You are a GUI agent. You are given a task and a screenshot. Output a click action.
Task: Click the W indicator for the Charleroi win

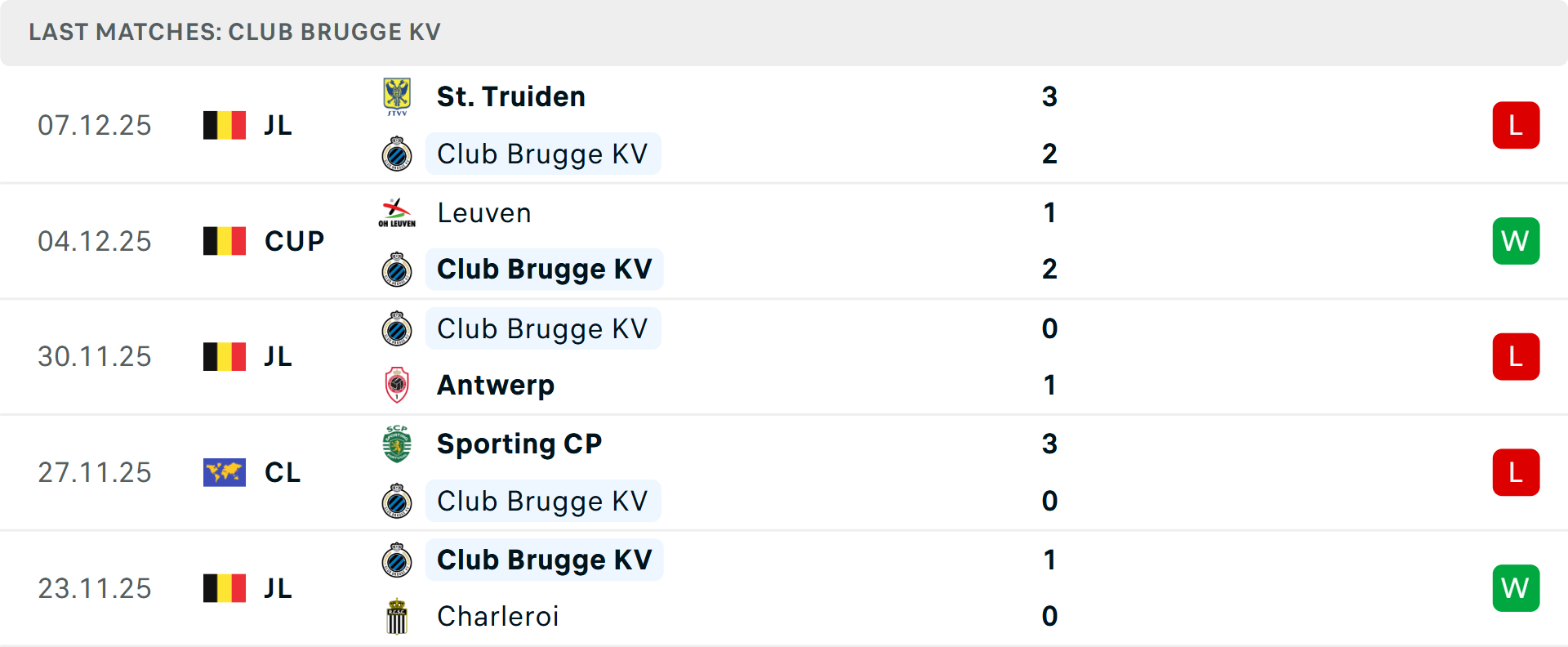click(x=1516, y=588)
